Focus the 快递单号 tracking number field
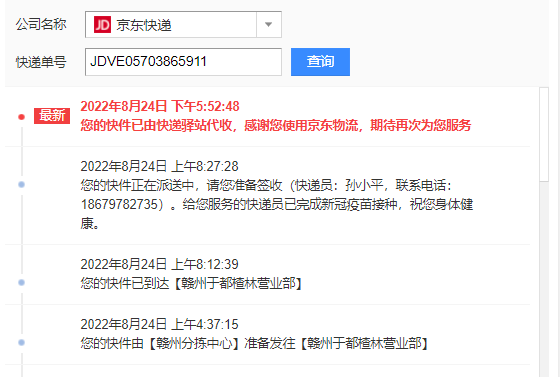The width and height of the screenshot is (560, 377). (183, 62)
